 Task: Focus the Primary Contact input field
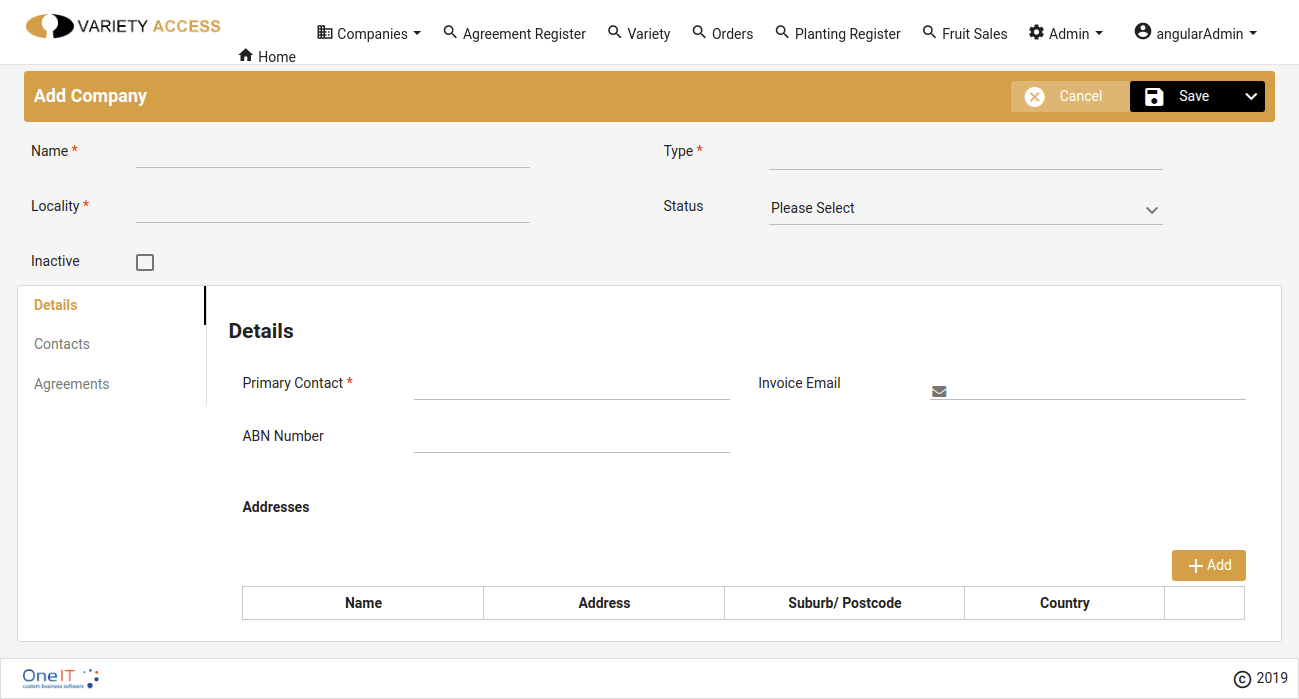[x=572, y=384]
